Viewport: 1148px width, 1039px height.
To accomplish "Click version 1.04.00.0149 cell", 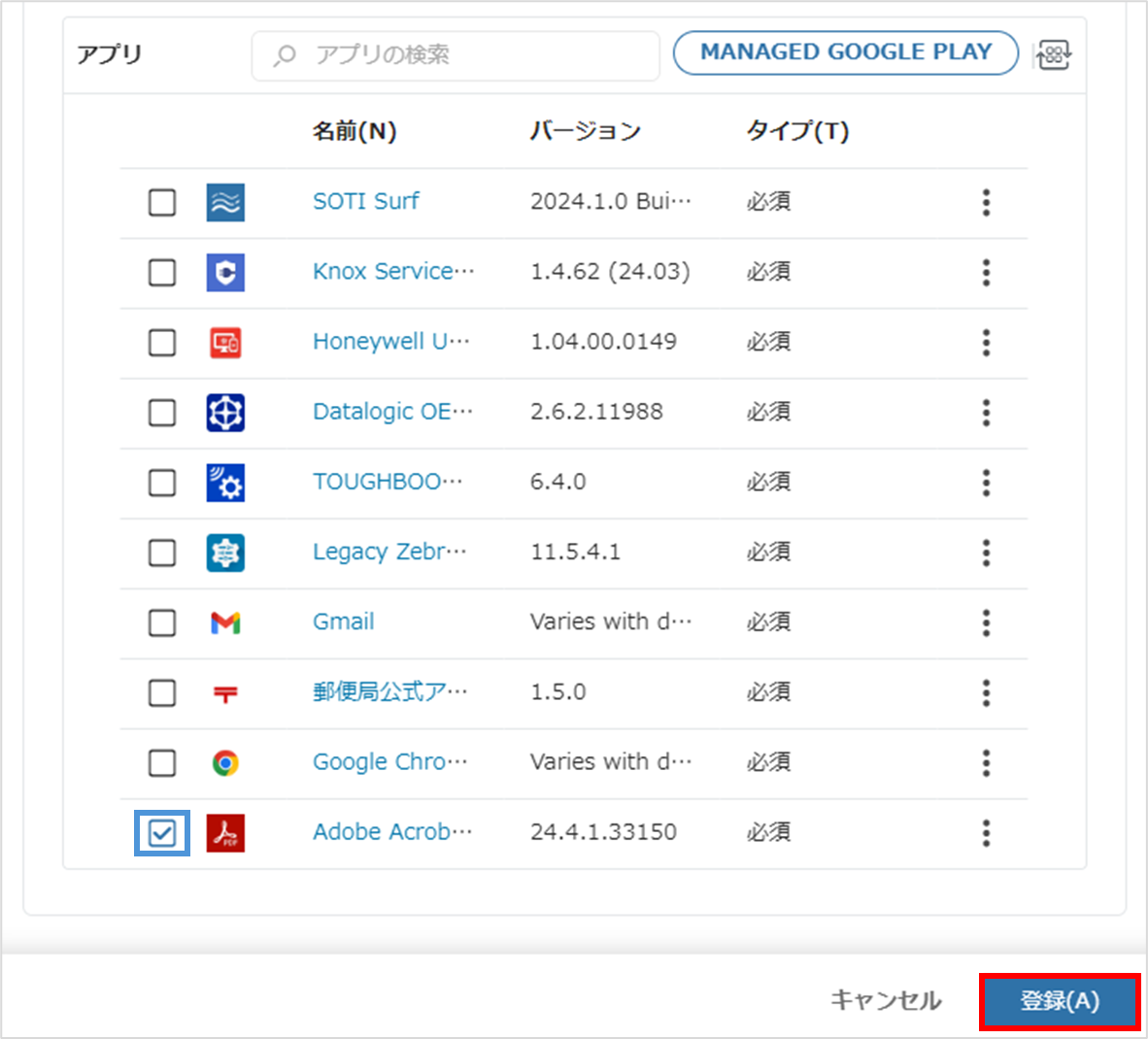I will coord(603,342).
